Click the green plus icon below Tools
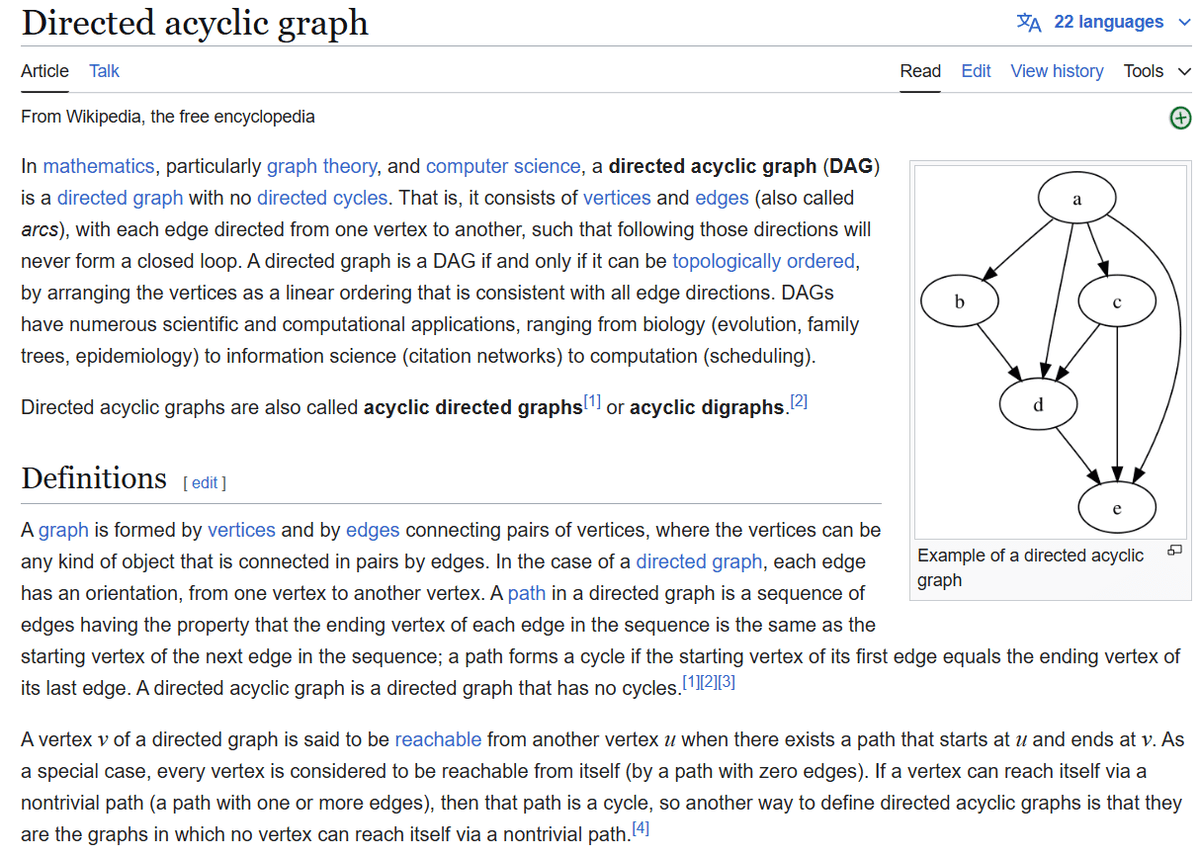Screen dimensions: 1200x857 coord(1180,118)
